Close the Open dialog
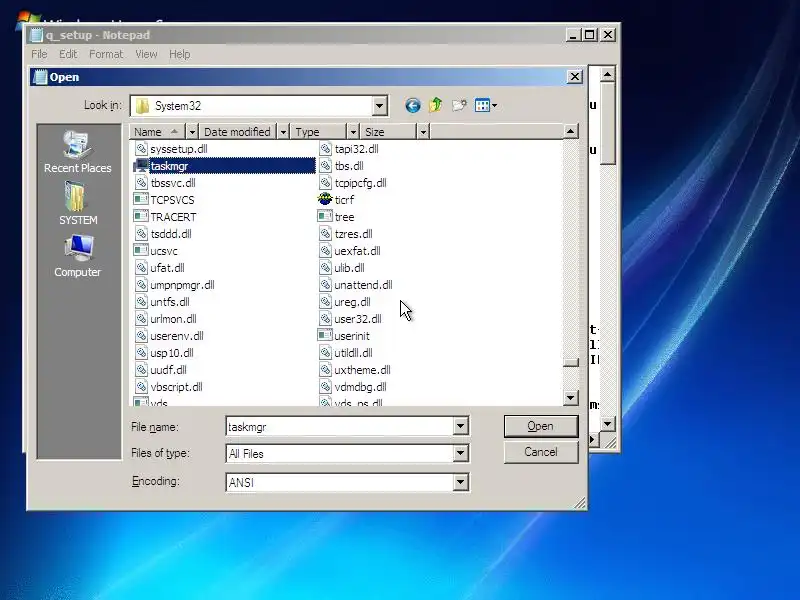Image resolution: width=800 pixels, height=600 pixels. coord(574,77)
